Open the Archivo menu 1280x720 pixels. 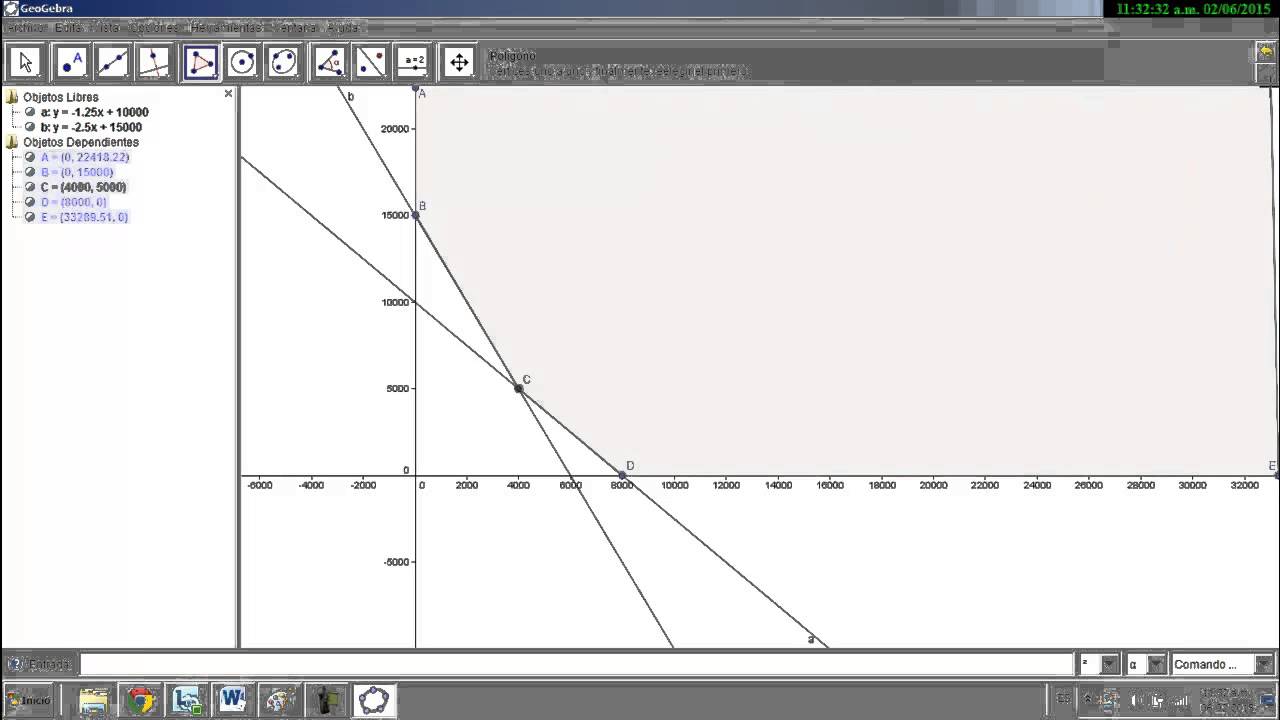[24, 27]
